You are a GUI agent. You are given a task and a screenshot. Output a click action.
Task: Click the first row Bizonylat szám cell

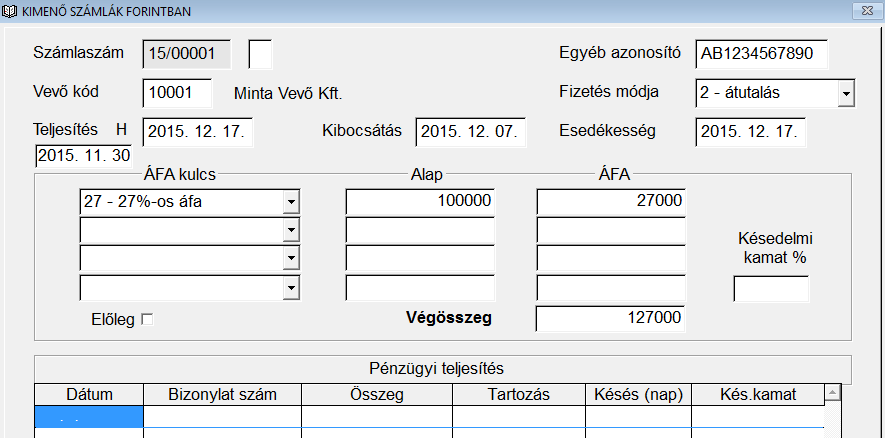pos(222,417)
